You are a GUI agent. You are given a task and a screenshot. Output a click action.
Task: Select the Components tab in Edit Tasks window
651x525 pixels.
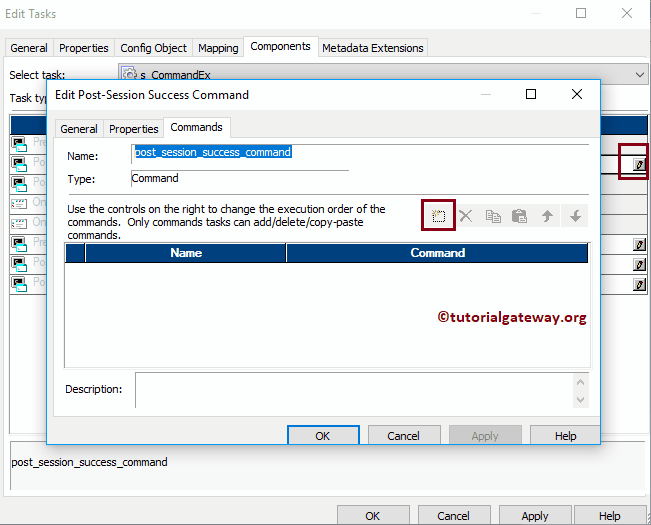click(x=280, y=46)
